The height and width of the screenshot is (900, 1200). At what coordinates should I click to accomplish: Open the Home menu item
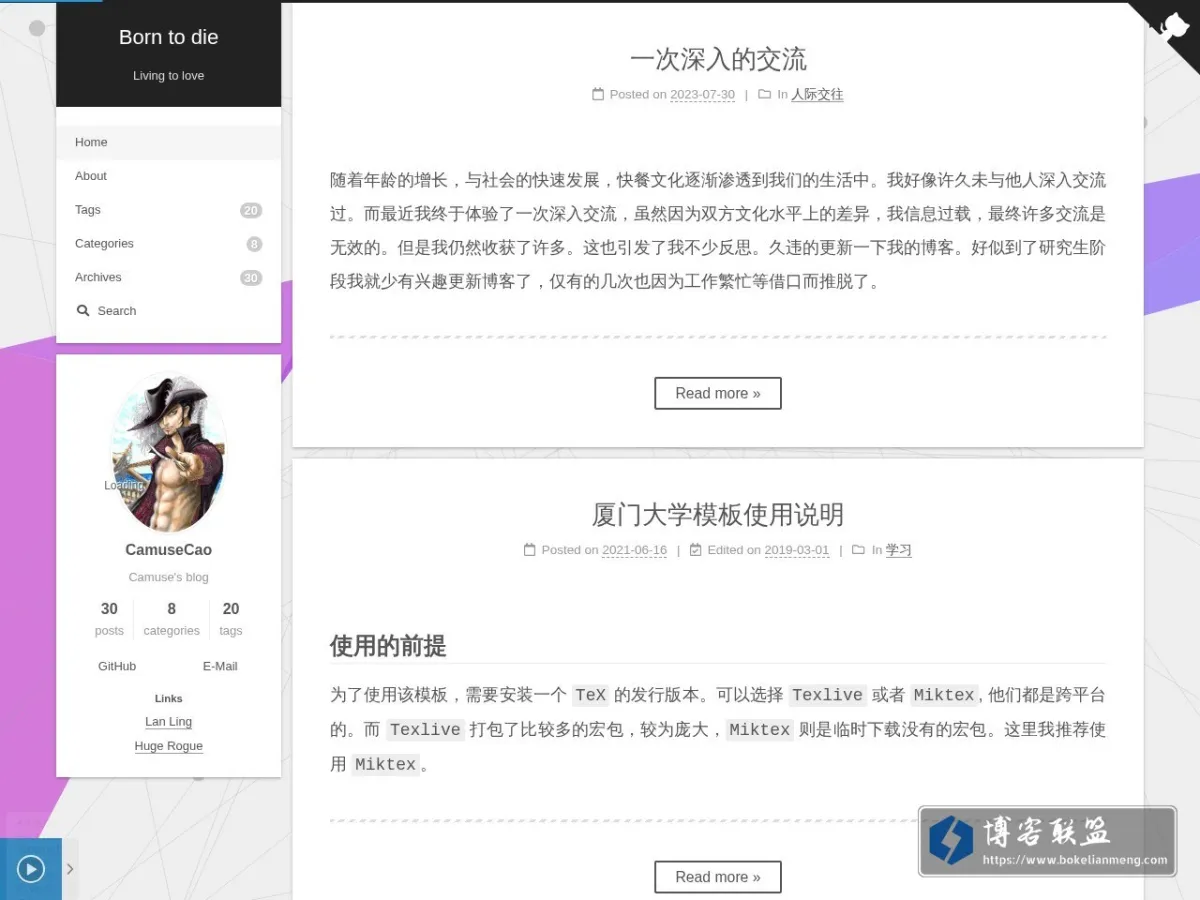[168, 142]
